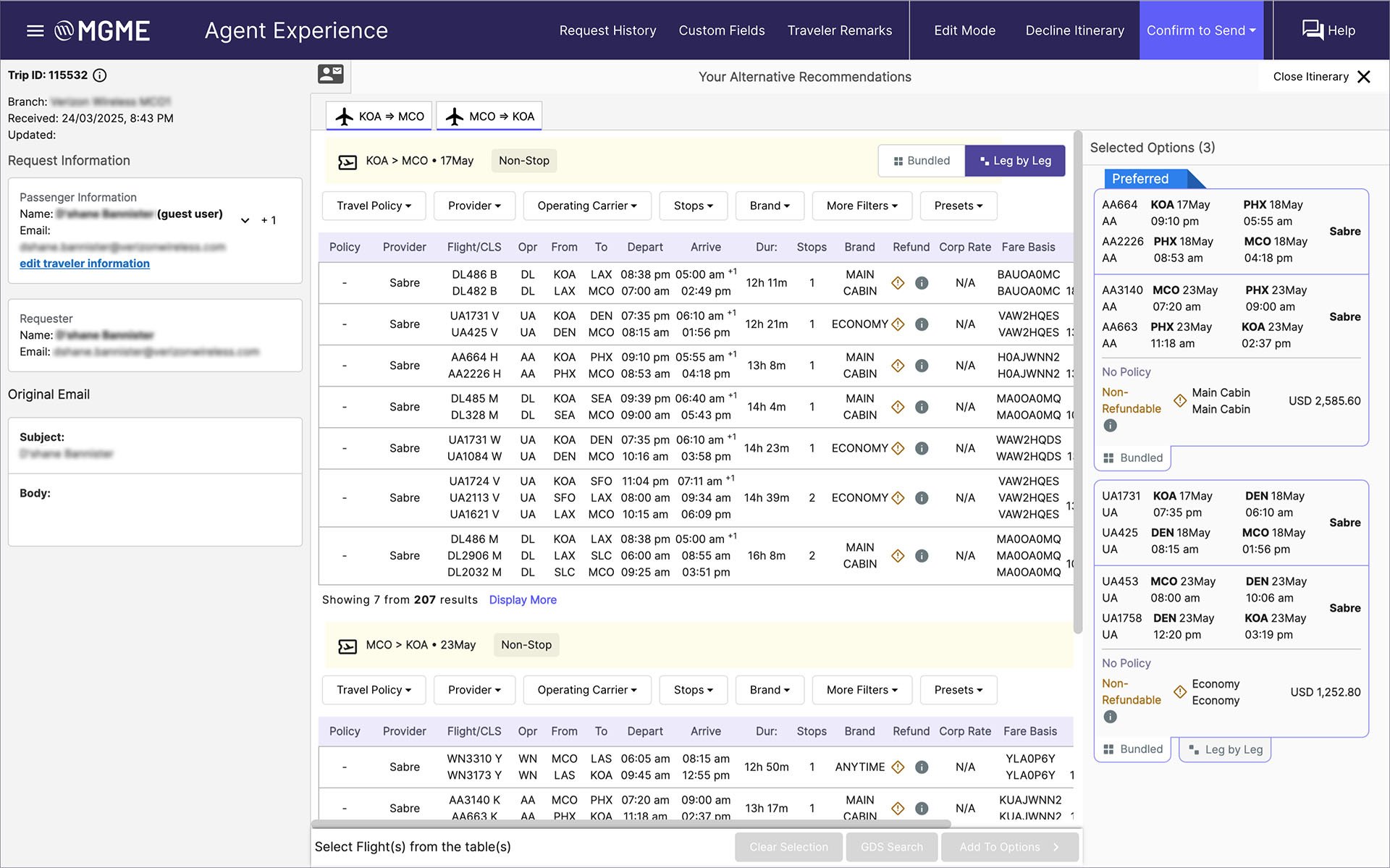Open Operating Carrier dropdown for KOA > MCO

click(587, 206)
